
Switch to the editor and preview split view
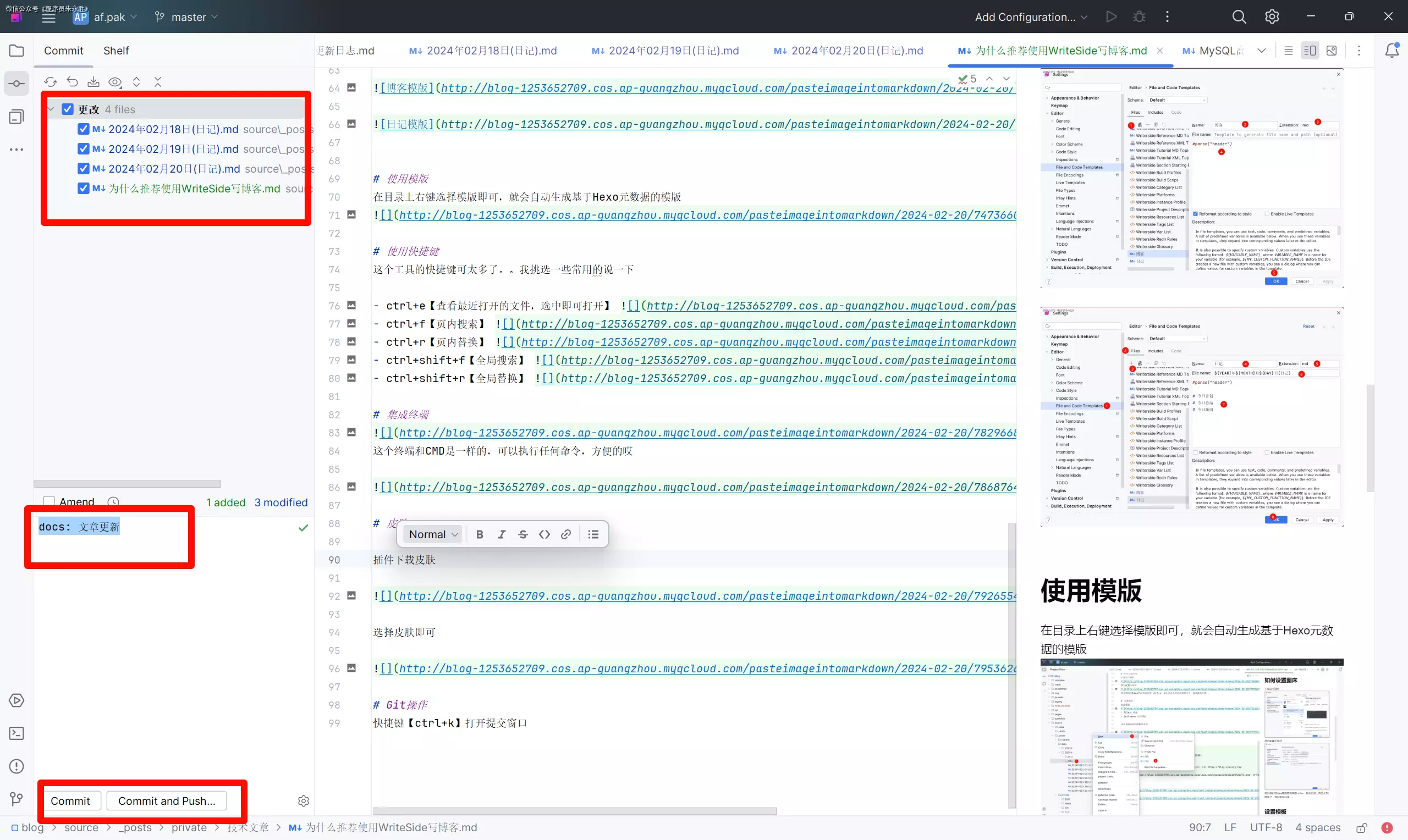[1310, 51]
